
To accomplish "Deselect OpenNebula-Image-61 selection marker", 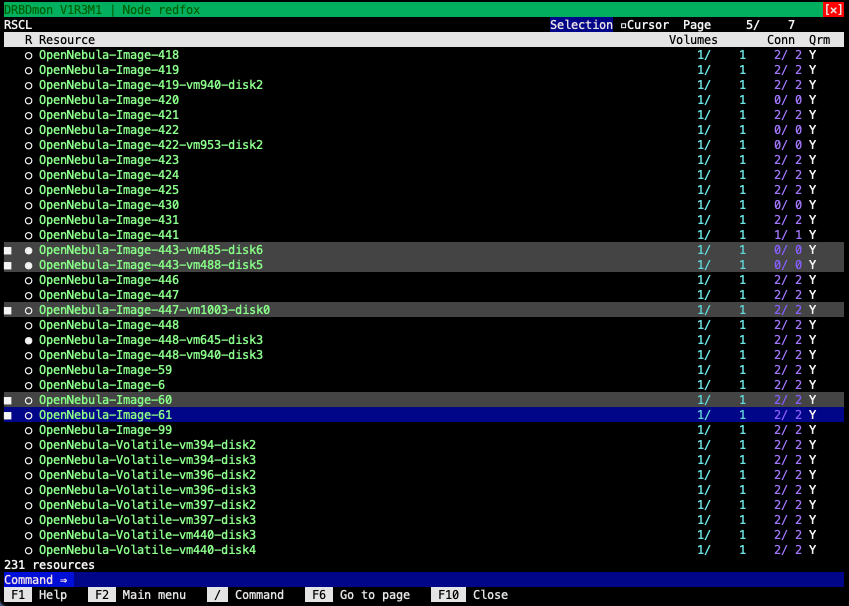I will tap(8, 415).
